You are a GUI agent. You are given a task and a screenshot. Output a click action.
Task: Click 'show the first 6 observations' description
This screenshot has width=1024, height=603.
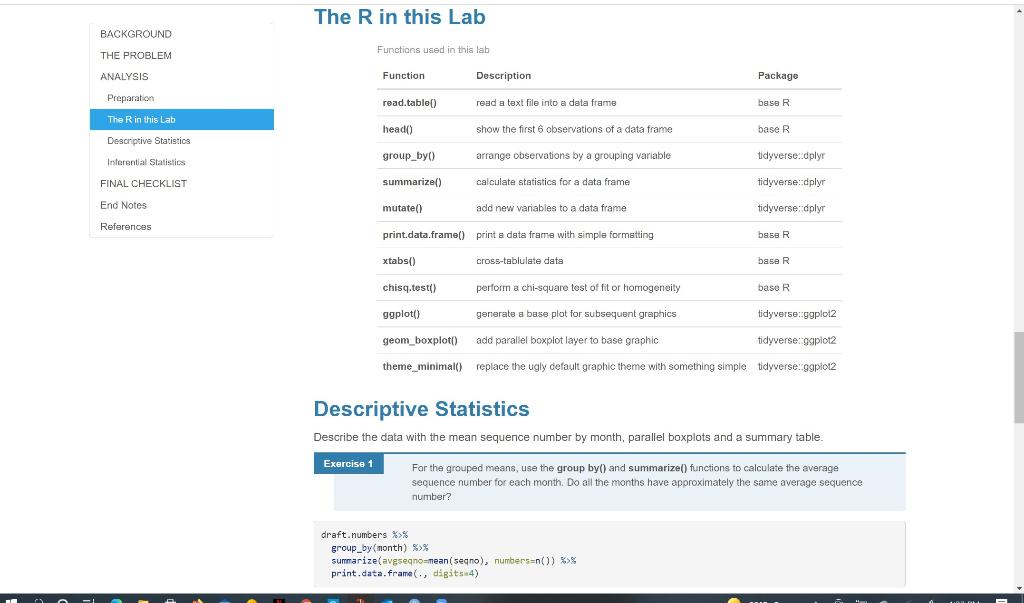click(574, 129)
